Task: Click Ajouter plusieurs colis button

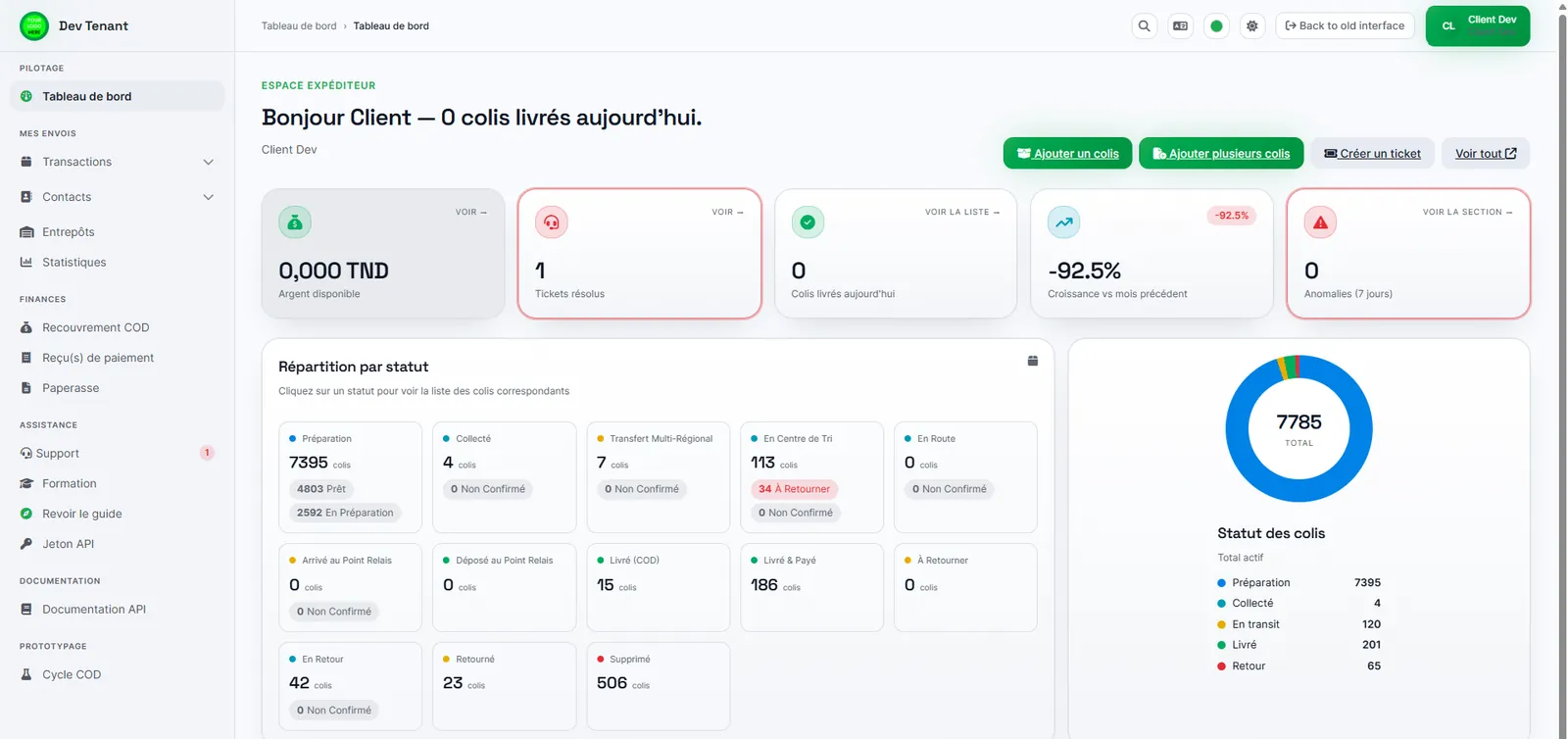Action: pos(1221,154)
